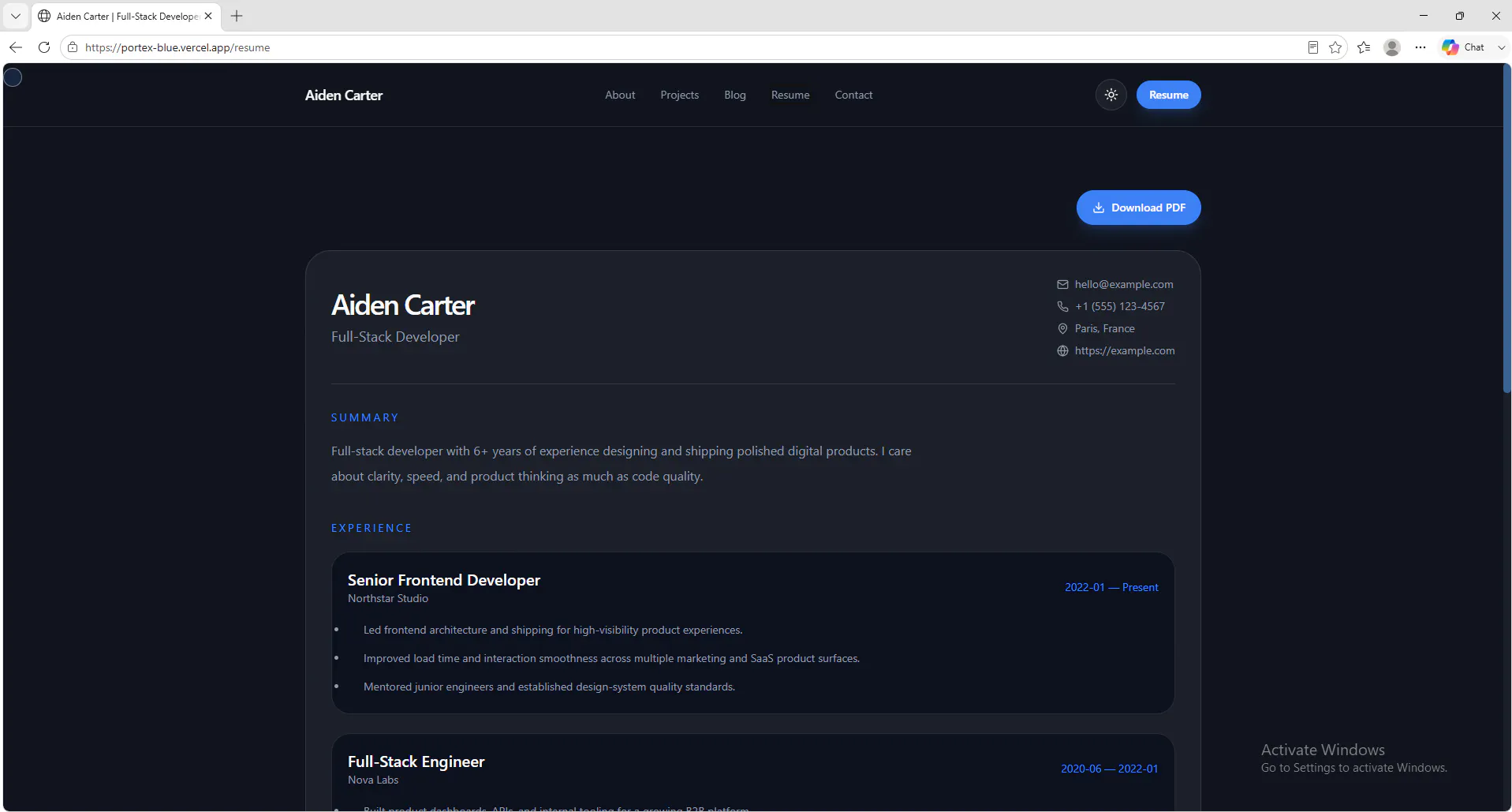
Task: Click the https://example.com website link
Action: point(1125,350)
